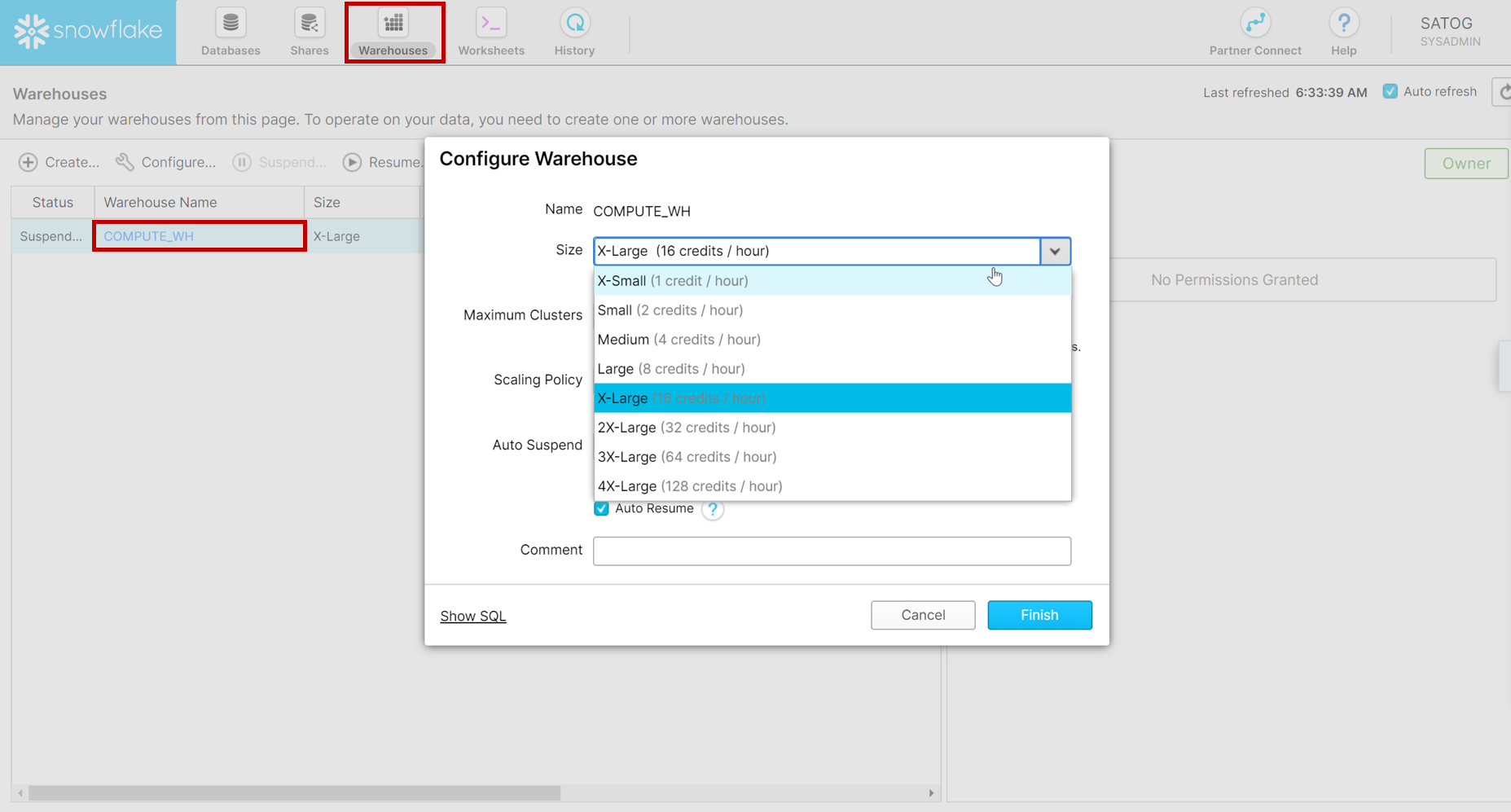Image resolution: width=1511 pixels, height=812 pixels.
Task: Select Large (8 credits / hour)
Action: click(832, 369)
